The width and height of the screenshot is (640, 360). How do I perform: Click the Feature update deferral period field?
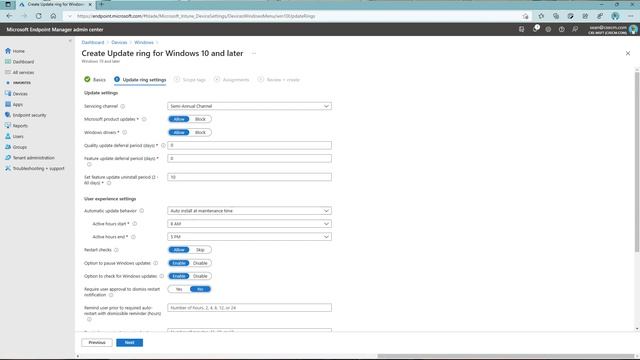click(249, 158)
